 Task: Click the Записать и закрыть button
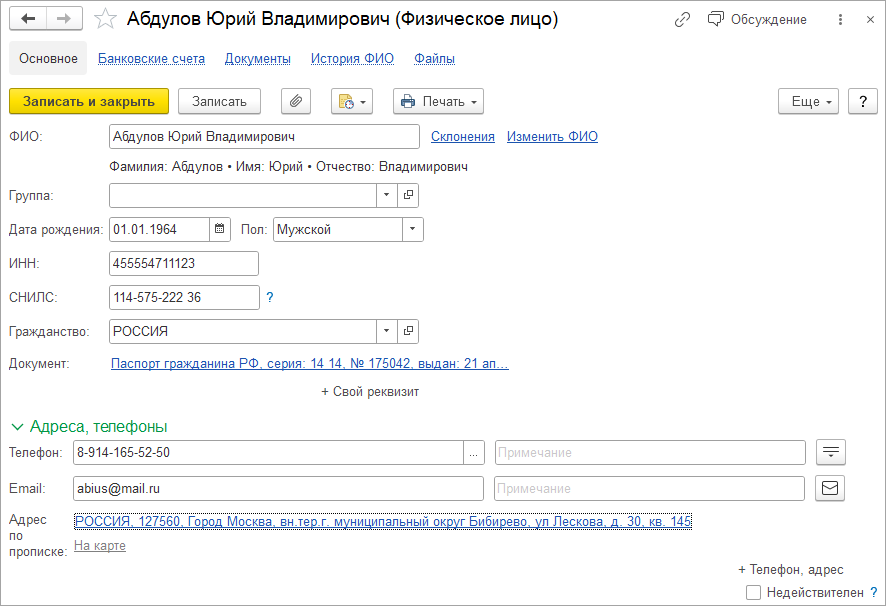88,101
